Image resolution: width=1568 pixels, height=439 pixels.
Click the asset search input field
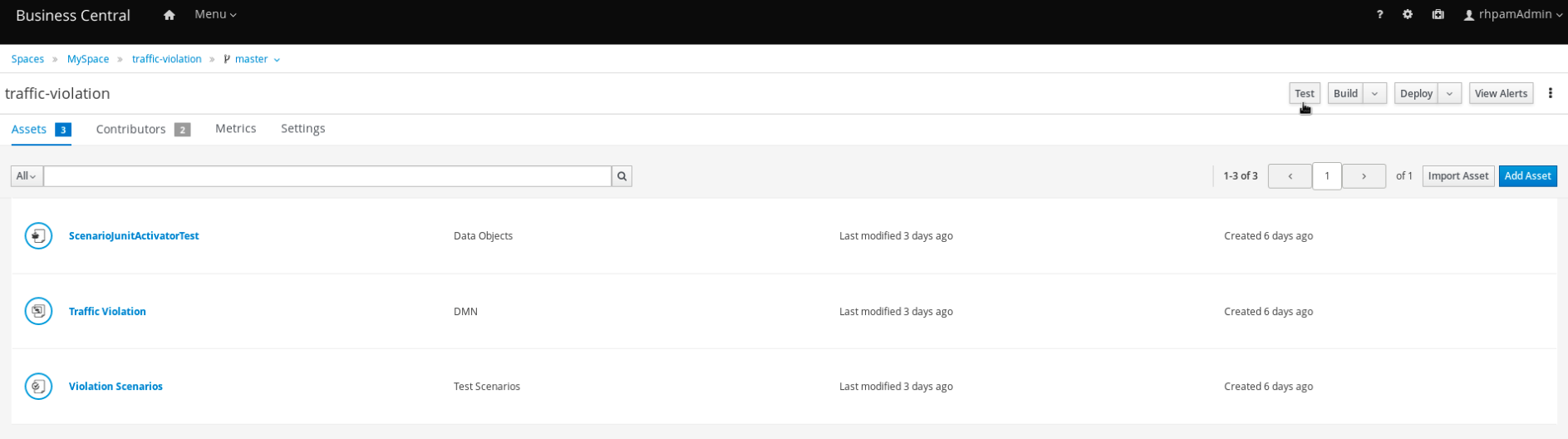[x=327, y=176]
